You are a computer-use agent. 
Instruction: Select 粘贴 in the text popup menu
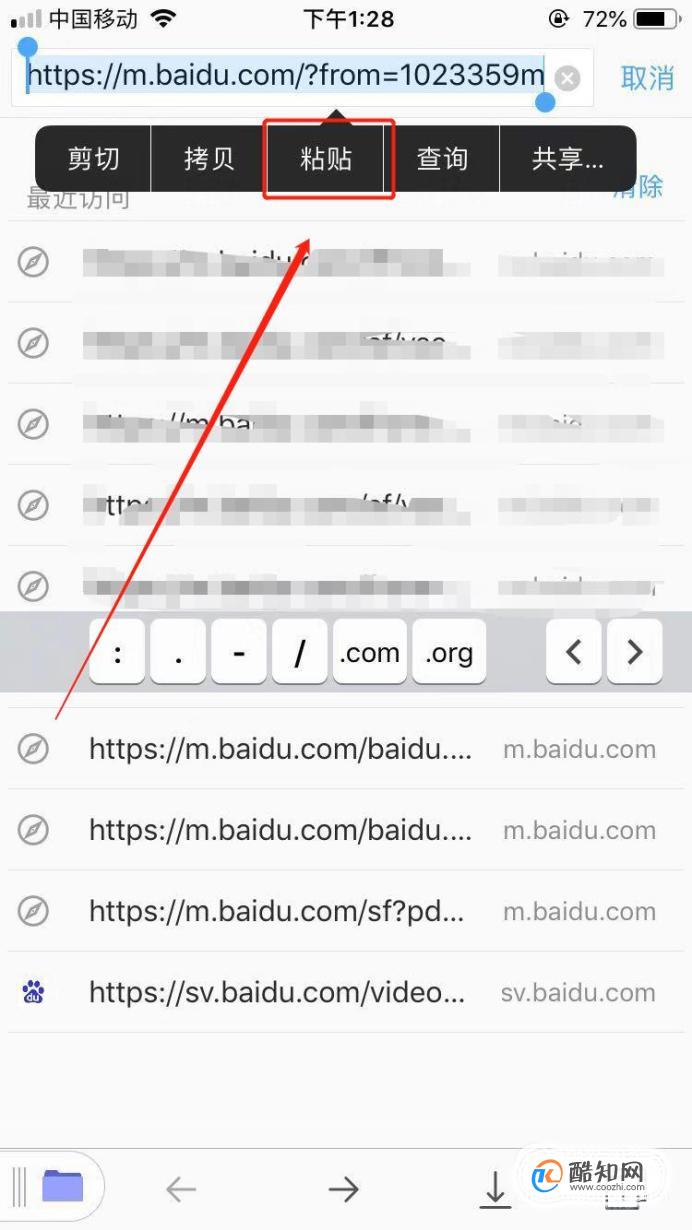326,159
